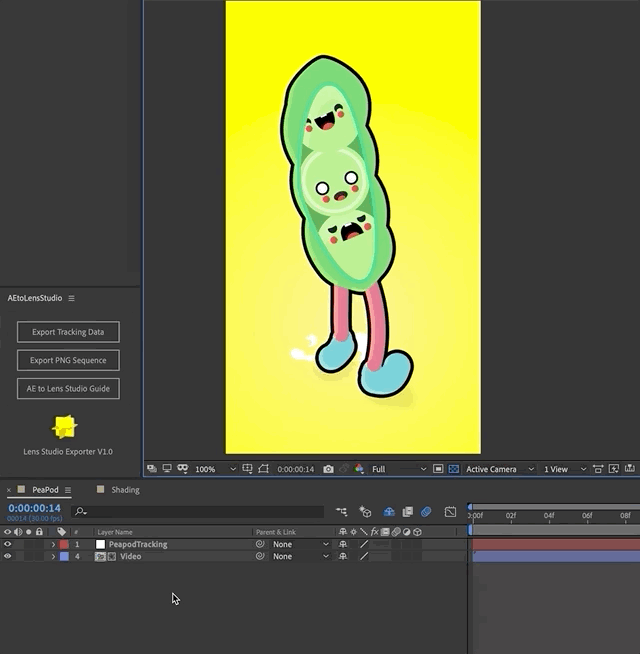Click the region of interest icon
The width and height of the screenshot is (640, 654).
[438, 469]
